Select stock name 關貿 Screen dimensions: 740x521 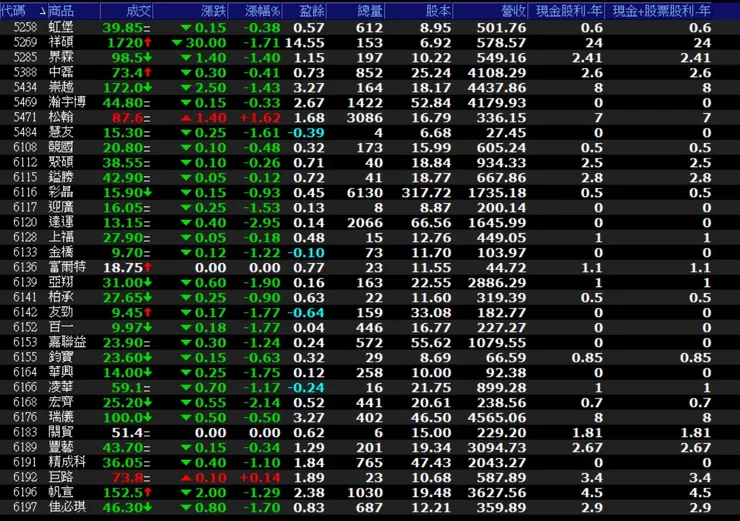(x=61, y=433)
